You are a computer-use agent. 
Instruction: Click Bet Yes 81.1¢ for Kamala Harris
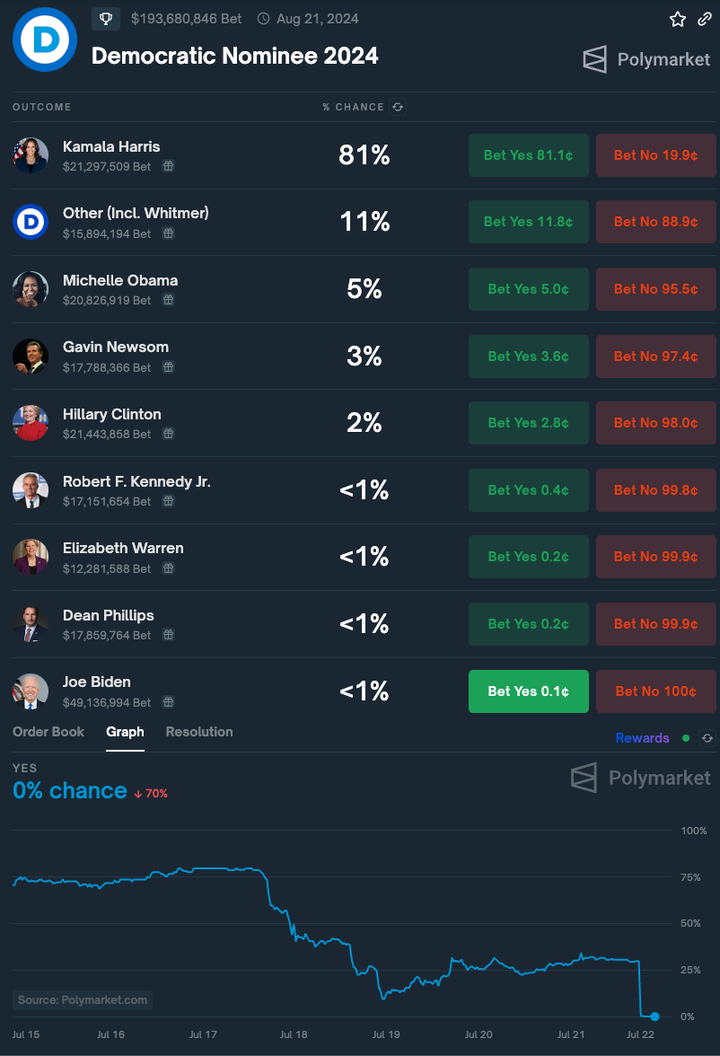pyautogui.click(x=529, y=156)
